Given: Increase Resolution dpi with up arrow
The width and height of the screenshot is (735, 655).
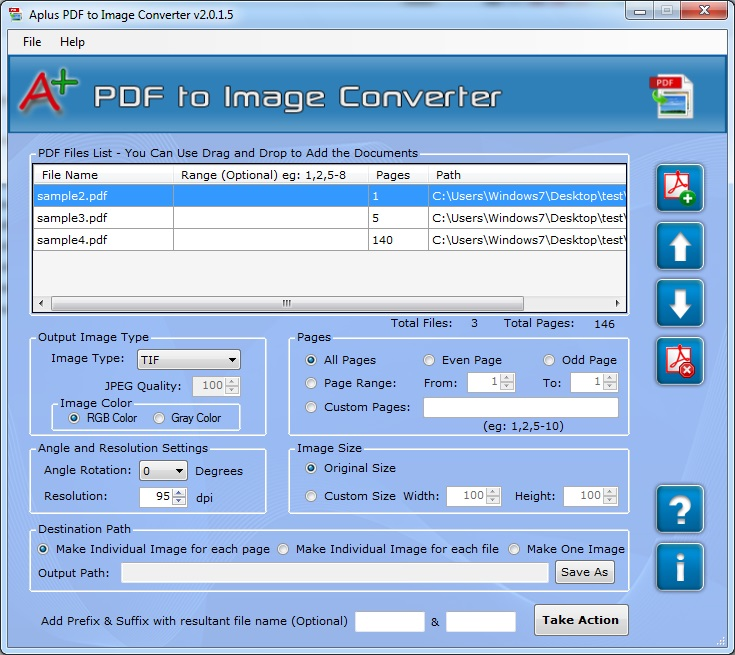Looking at the screenshot, I should (x=179, y=493).
